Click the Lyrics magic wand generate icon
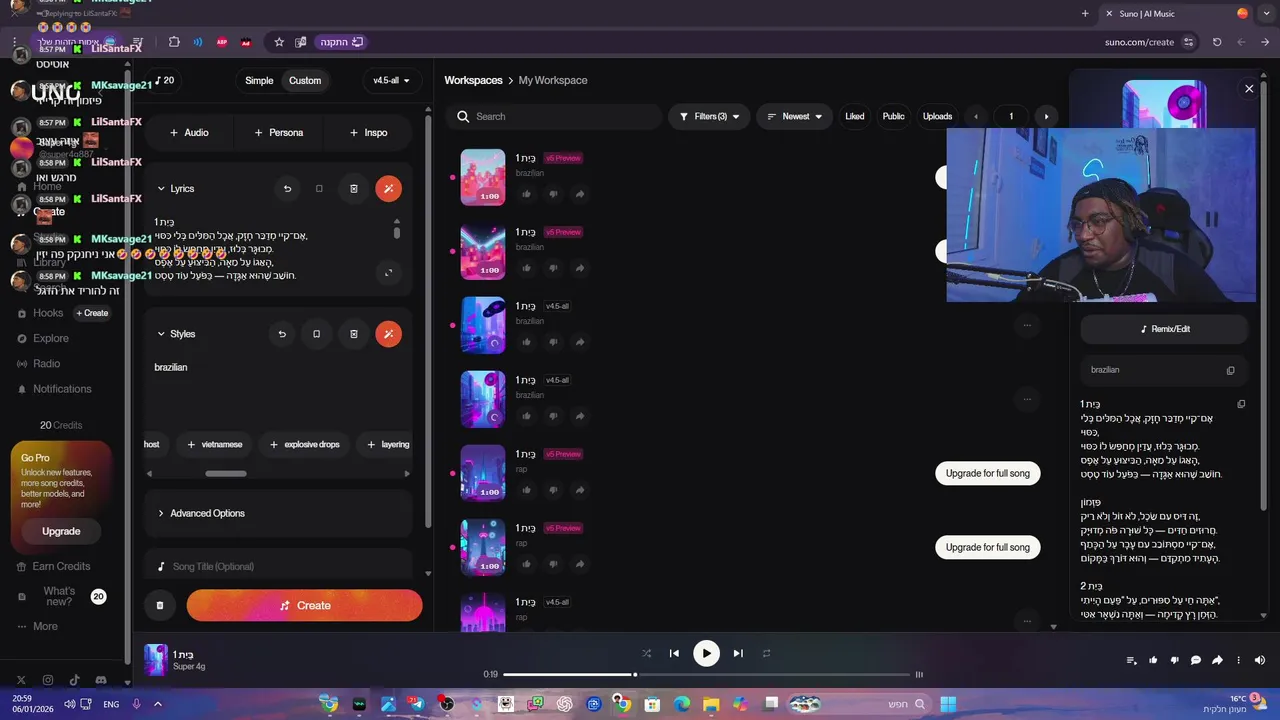Screen dimensions: 1280x720 click(389, 188)
